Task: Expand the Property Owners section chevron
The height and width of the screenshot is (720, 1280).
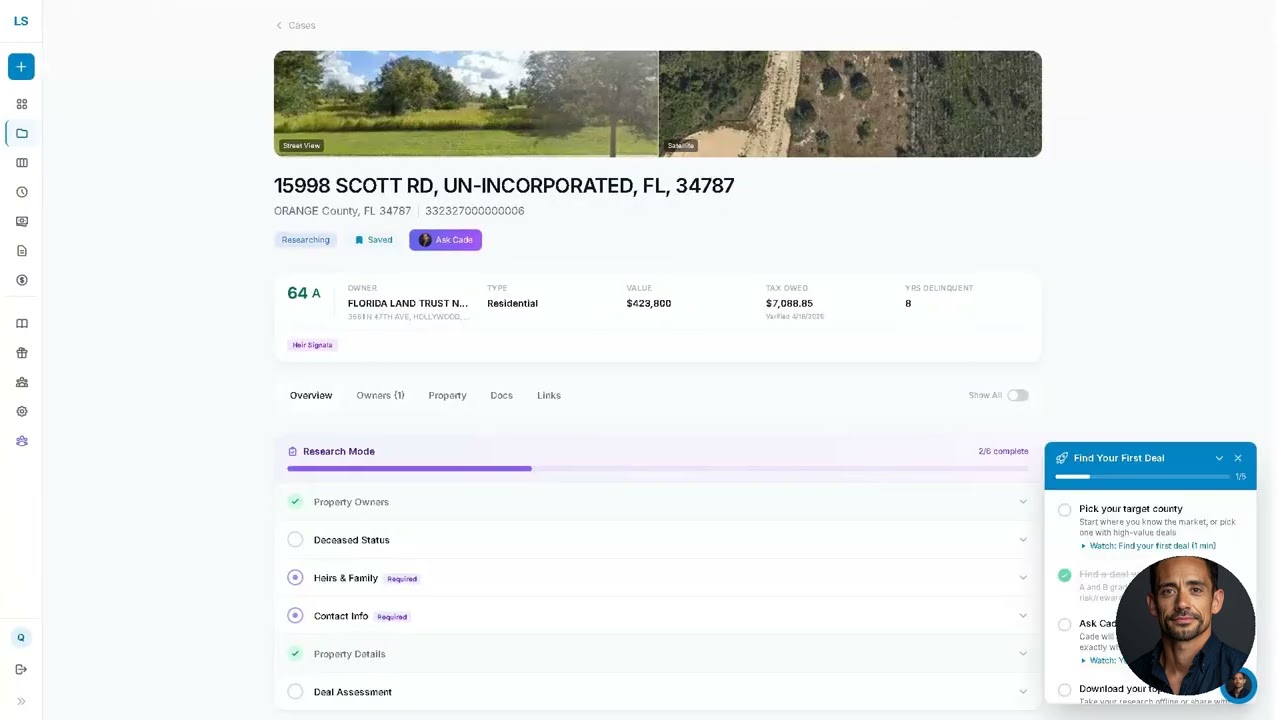Action: coord(1023,502)
